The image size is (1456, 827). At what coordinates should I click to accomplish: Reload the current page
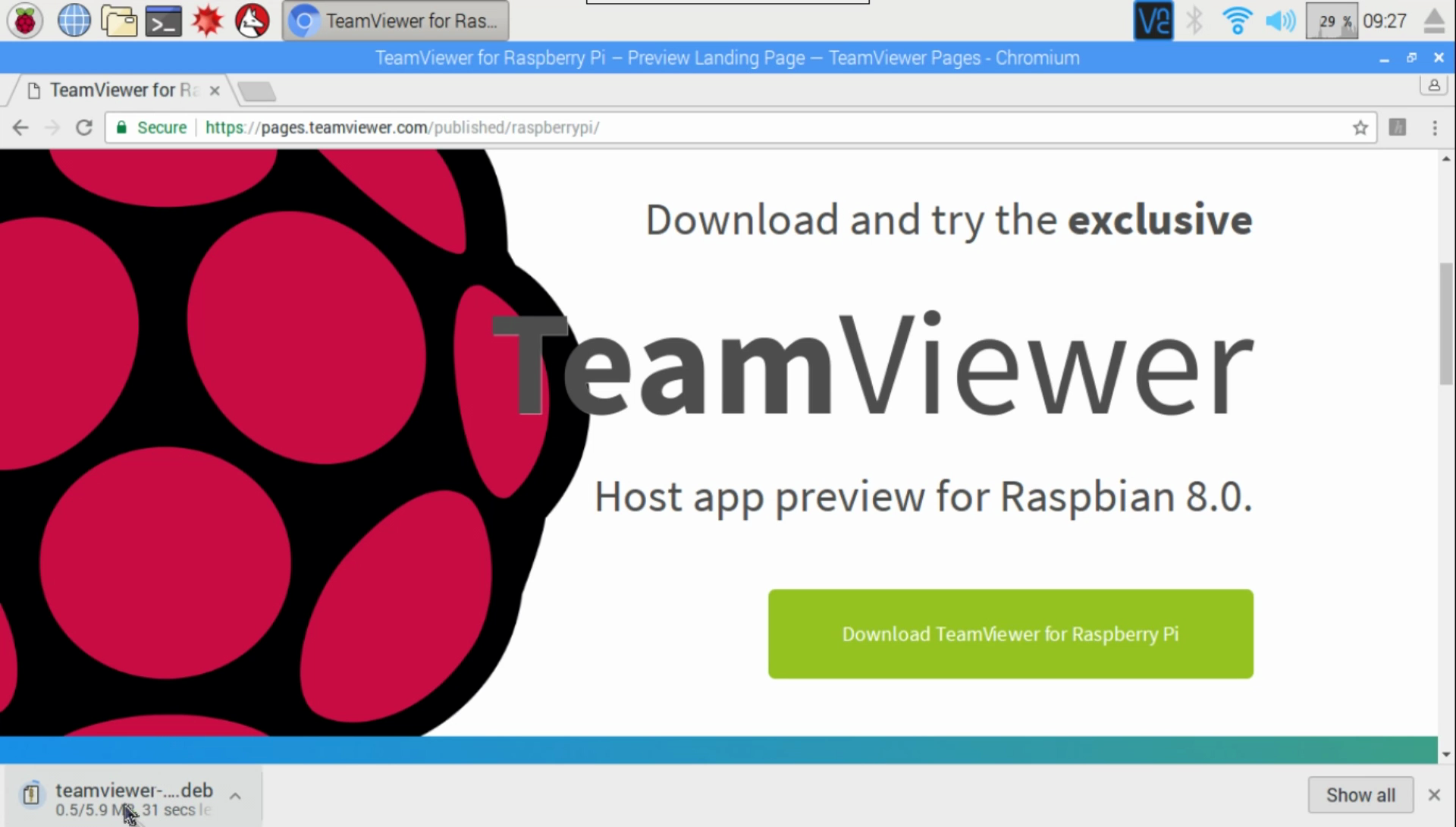coord(84,127)
